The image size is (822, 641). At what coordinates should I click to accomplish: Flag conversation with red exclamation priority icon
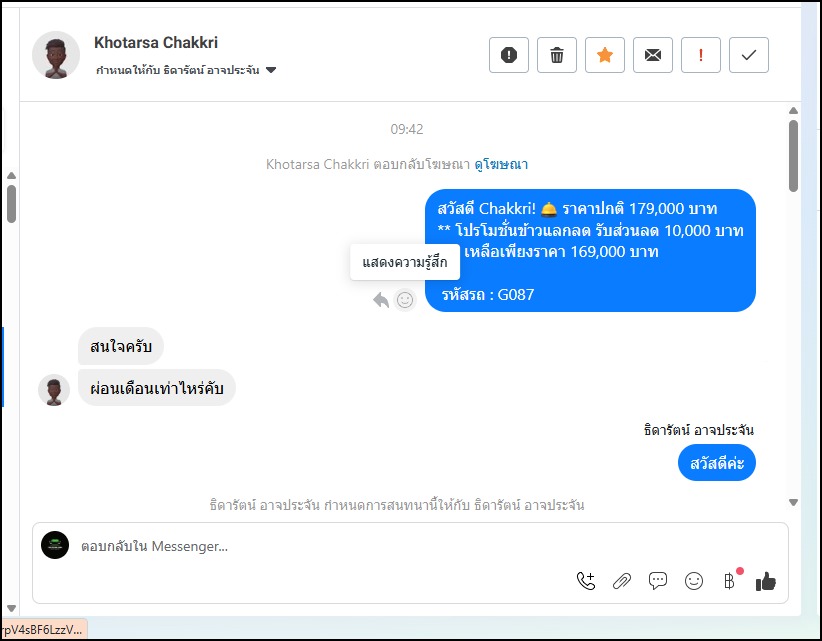(x=700, y=55)
